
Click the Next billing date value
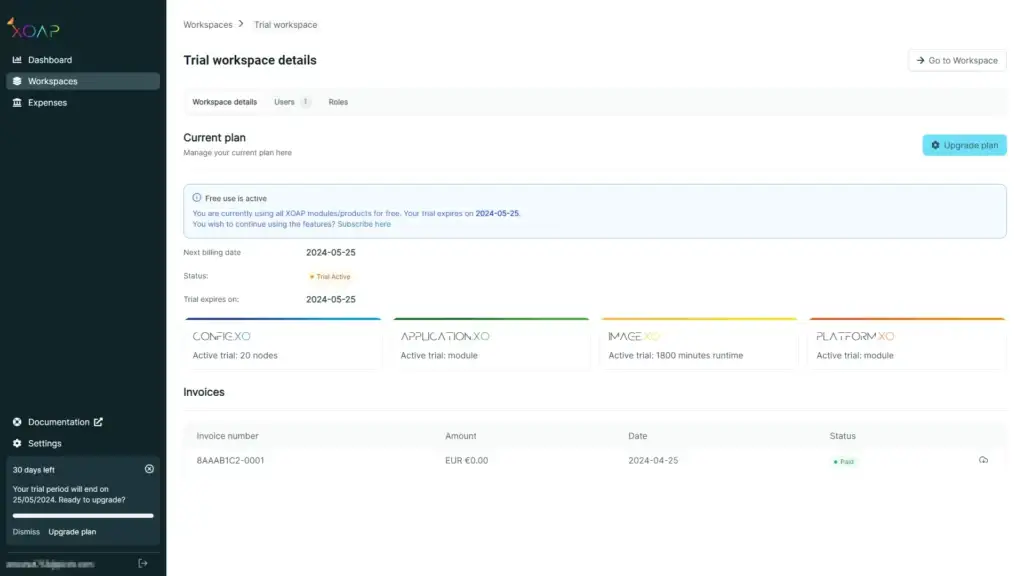(330, 252)
